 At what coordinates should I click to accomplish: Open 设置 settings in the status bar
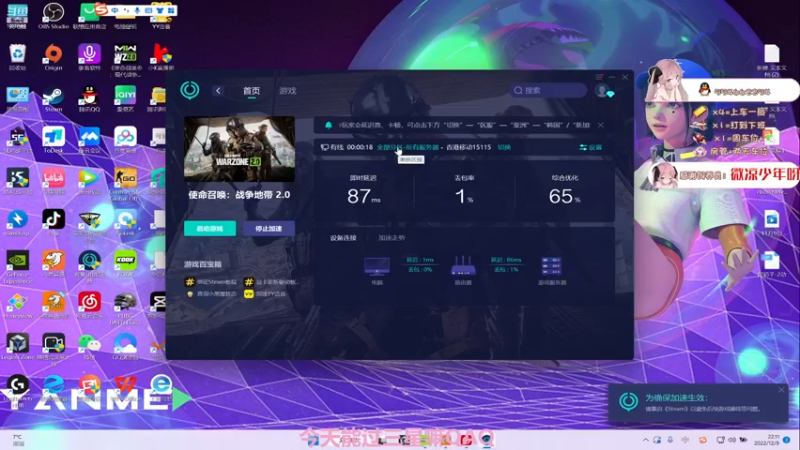[x=591, y=147]
